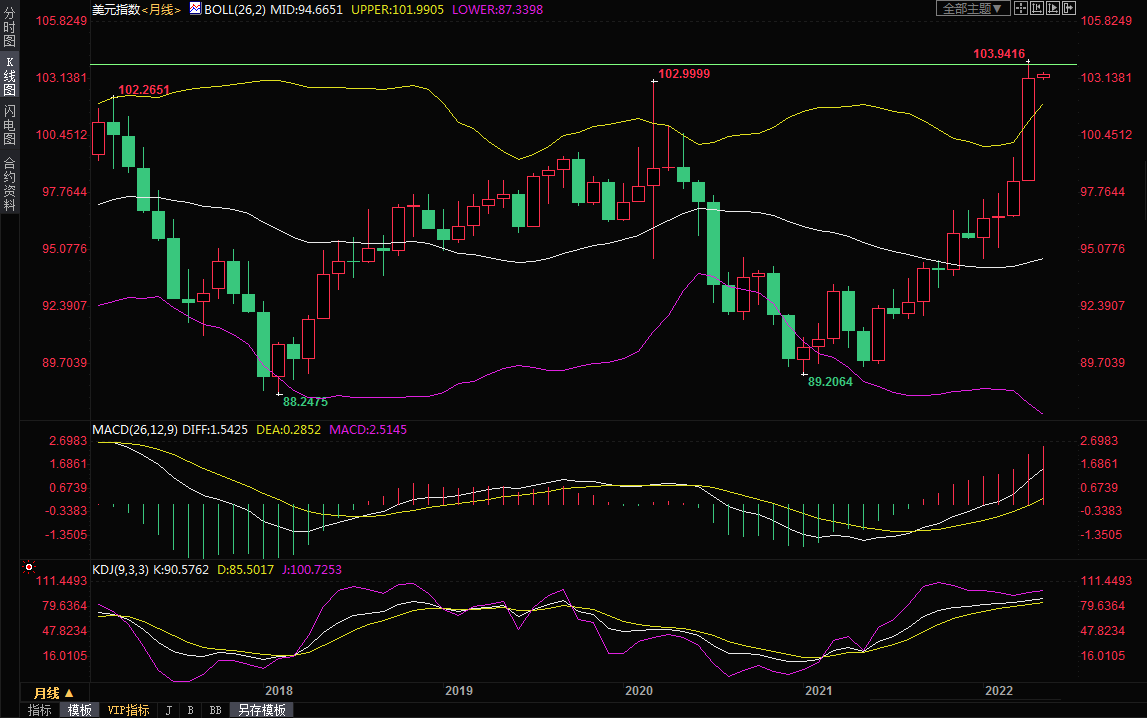This screenshot has width=1147, height=718.
Task: Click the B indicator shortcut button
Action: (x=190, y=710)
